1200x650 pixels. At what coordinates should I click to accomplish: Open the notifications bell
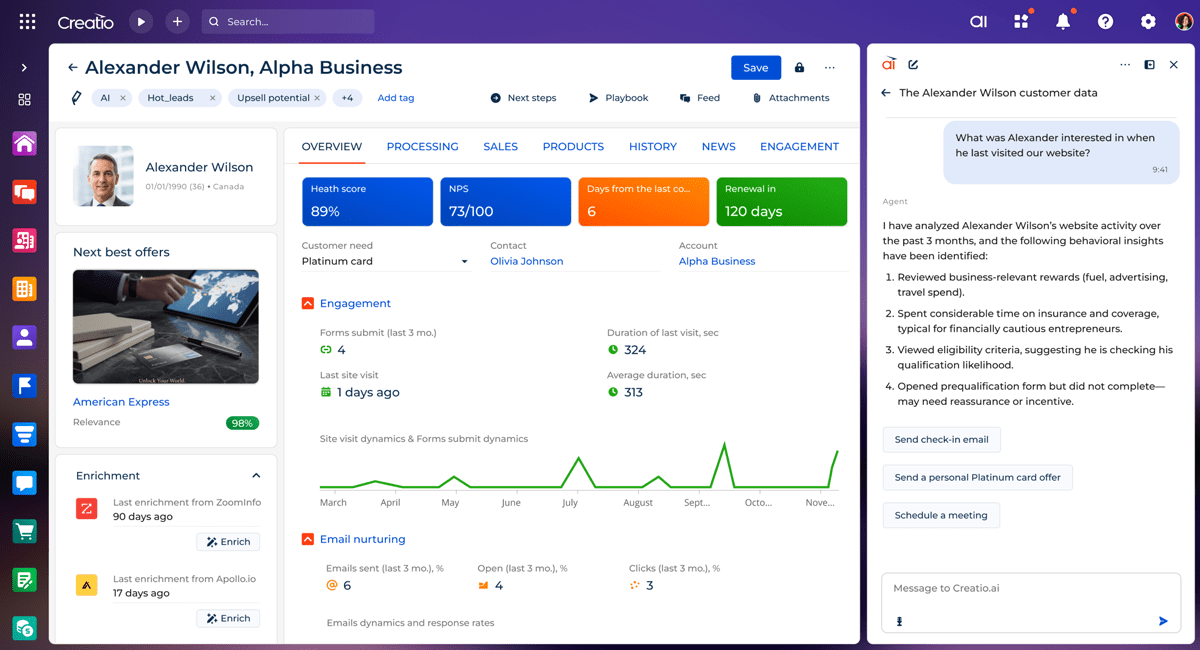click(1063, 21)
